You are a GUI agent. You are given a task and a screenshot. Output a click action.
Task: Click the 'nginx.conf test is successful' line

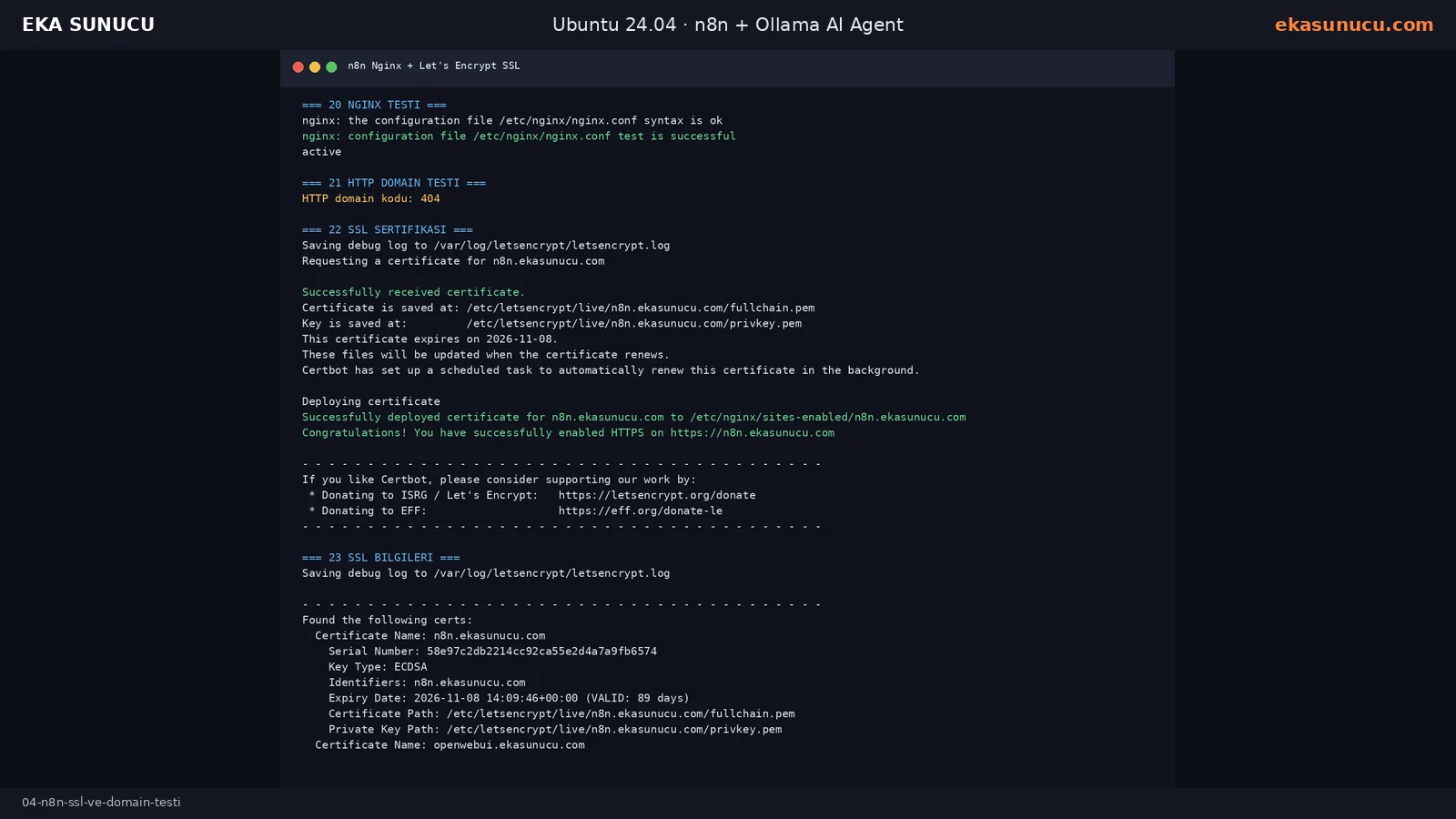click(519, 136)
